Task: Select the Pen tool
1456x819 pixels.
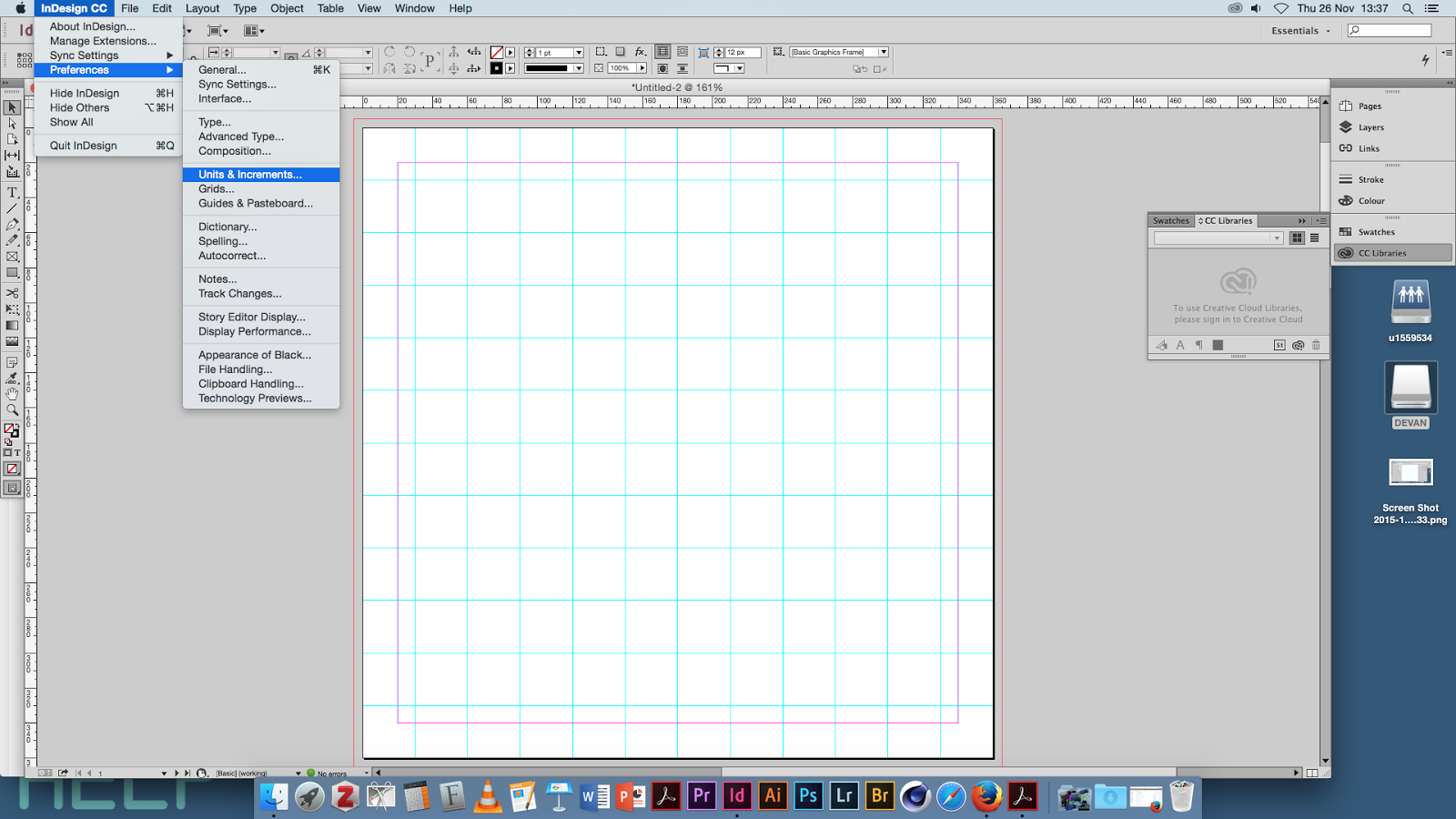Action: (x=12, y=225)
